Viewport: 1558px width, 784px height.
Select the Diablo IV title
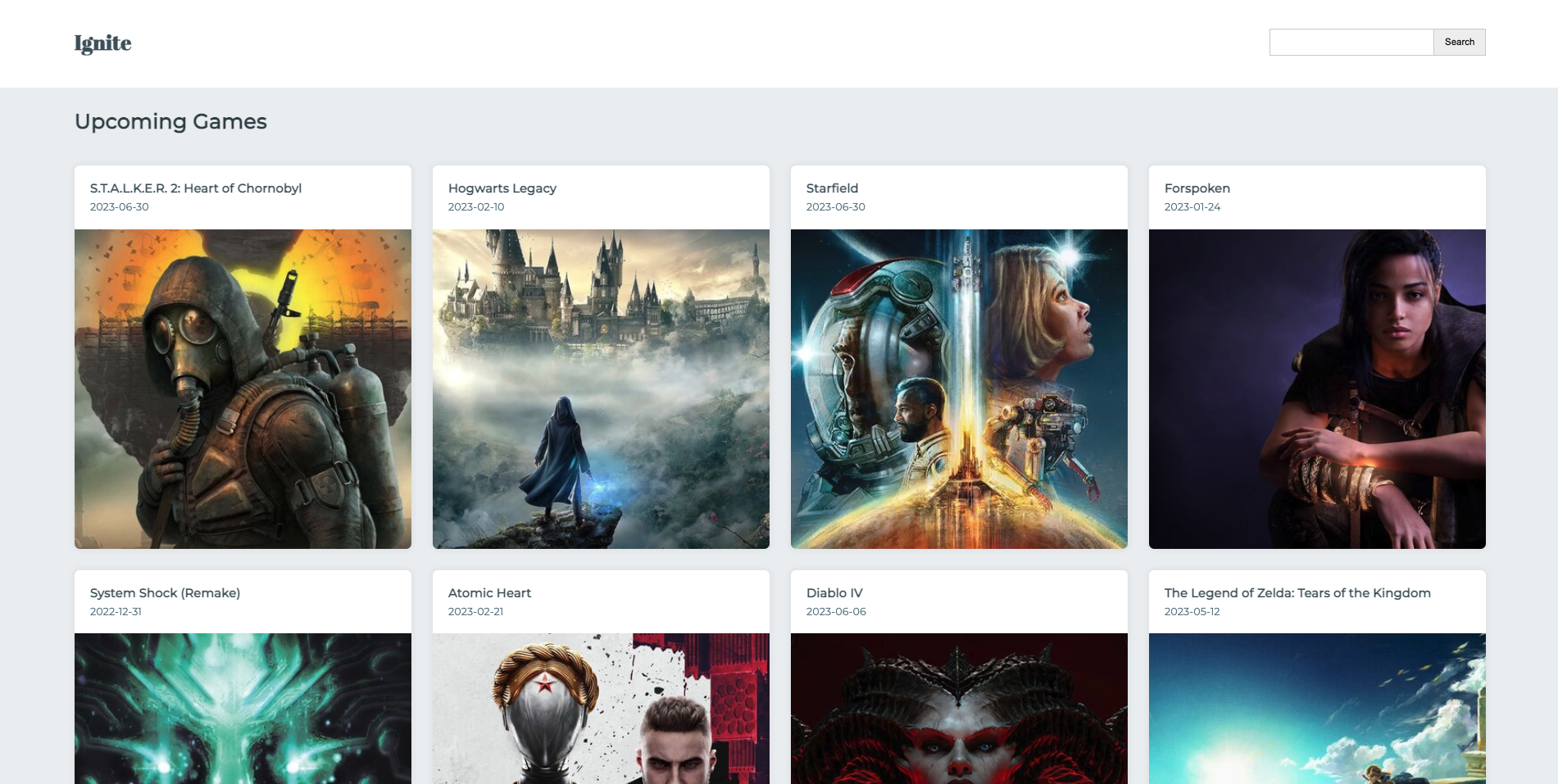click(x=834, y=593)
